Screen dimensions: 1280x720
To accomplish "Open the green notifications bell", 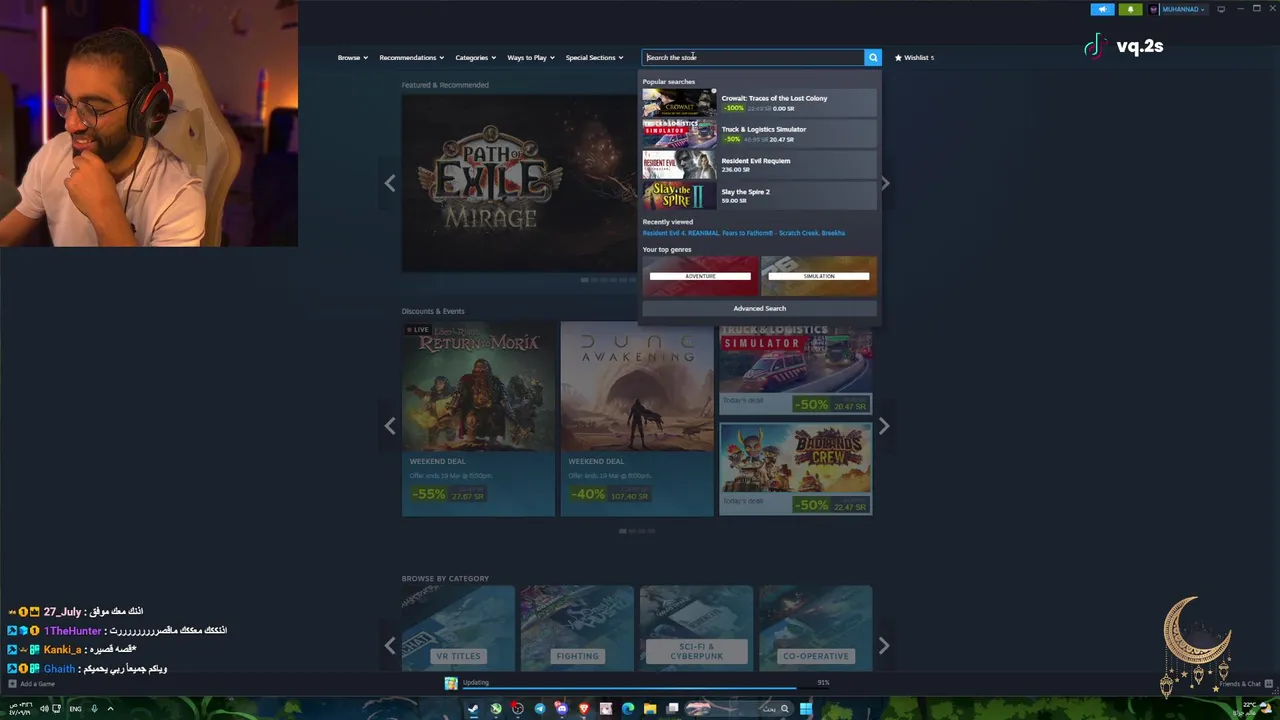I will pos(1131,9).
